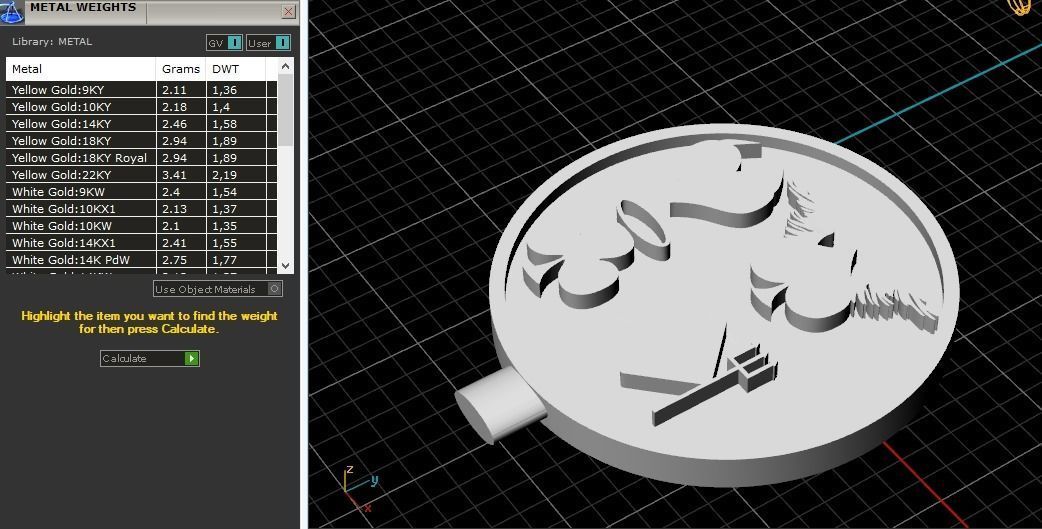
Task: Click the metal list scroll-up arrow
Action: 285,66
